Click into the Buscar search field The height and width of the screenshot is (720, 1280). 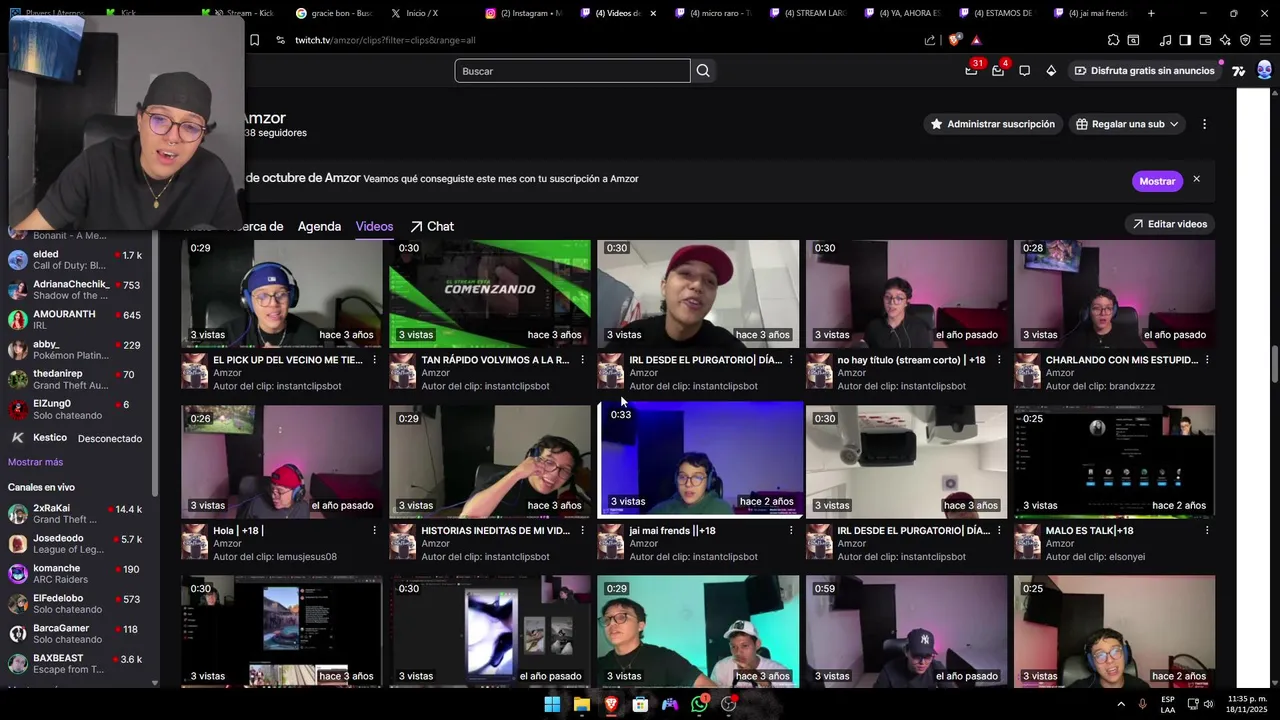coord(572,71)
